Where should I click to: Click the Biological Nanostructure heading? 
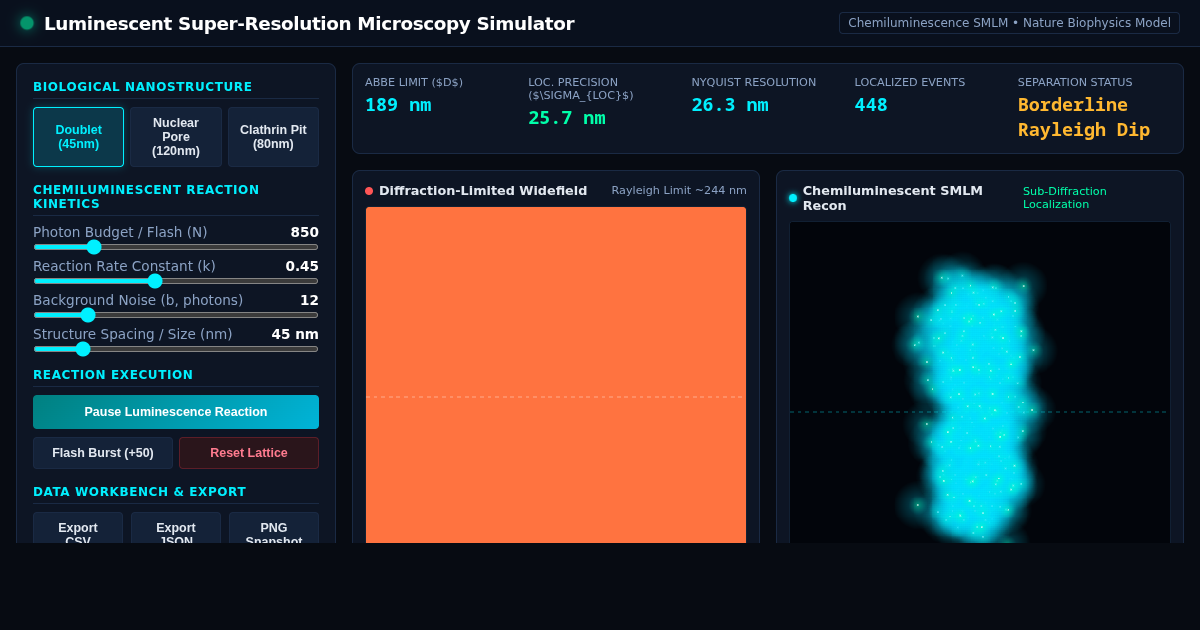(x=143, y=87)
